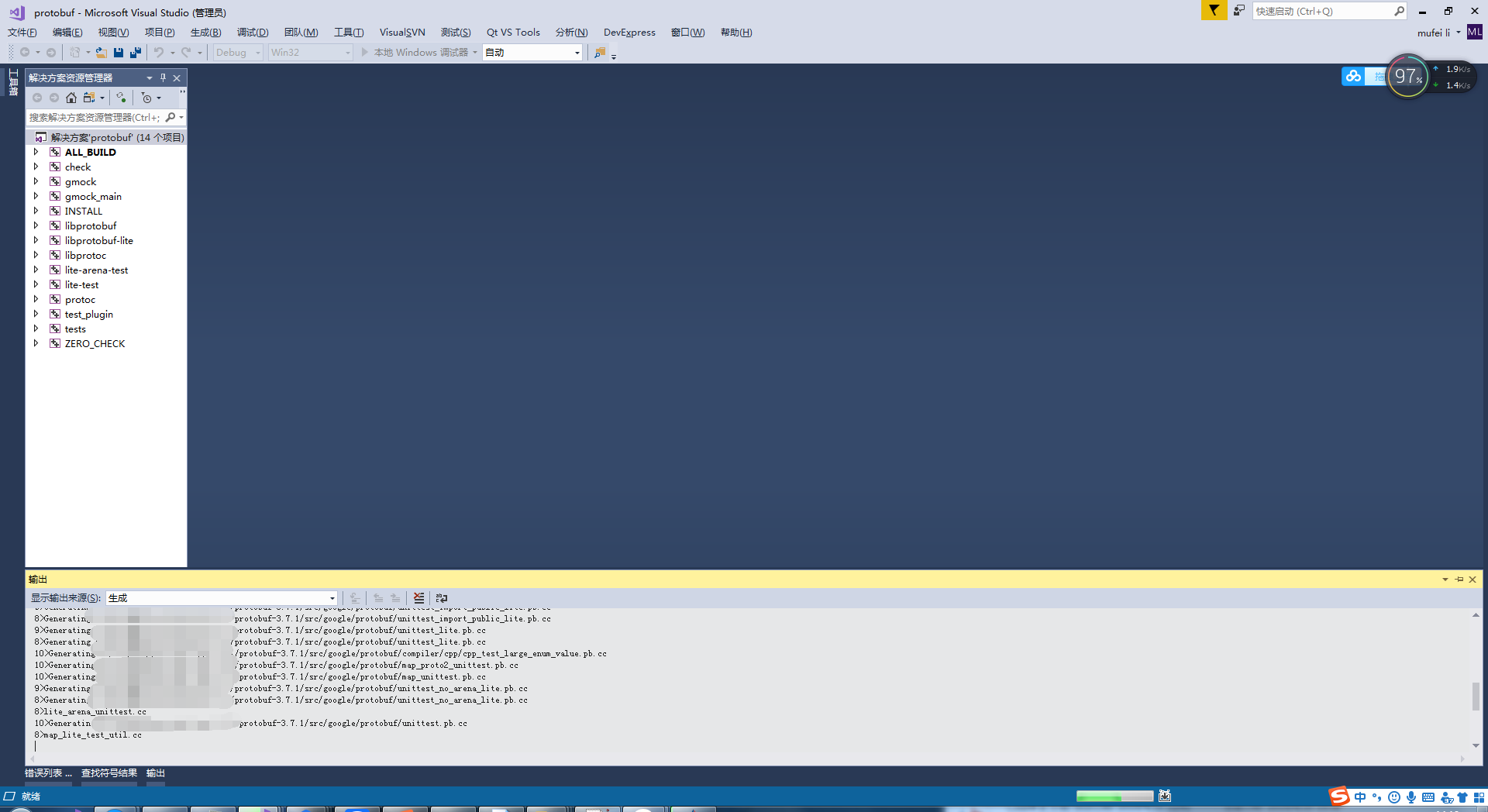Toggle Word Wrap icon in Output toolbar

pyautogui.click(x=442, y=598)
